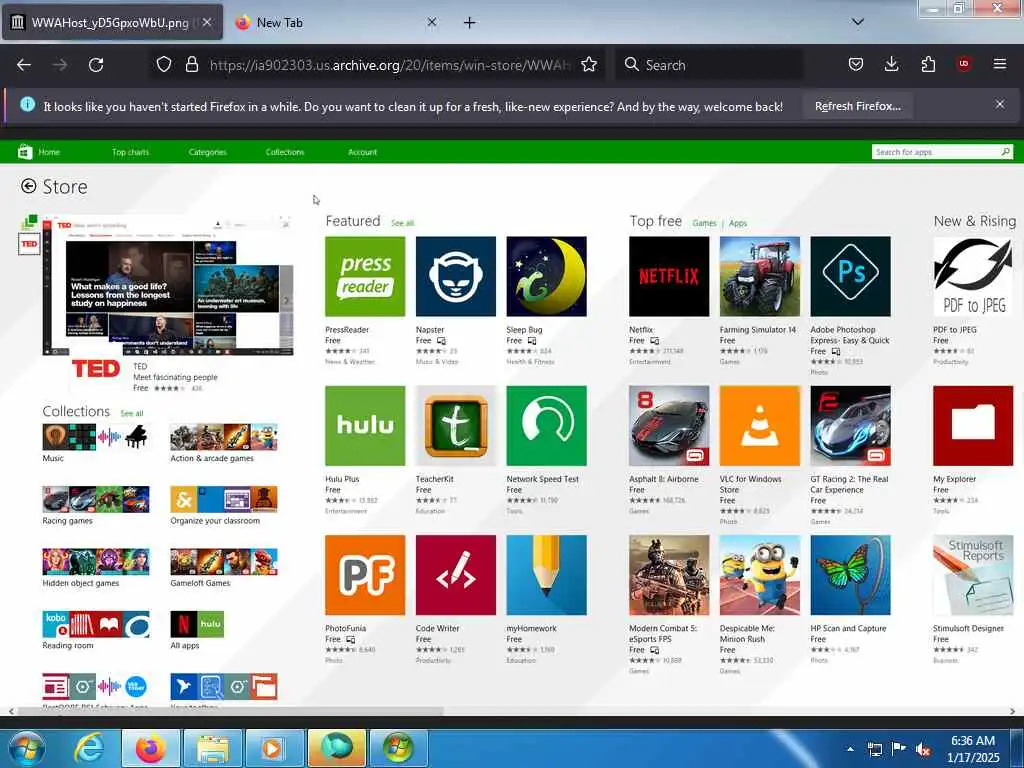Filter Top free by Apps
The image size is (1024, 768).
[738, 223]
